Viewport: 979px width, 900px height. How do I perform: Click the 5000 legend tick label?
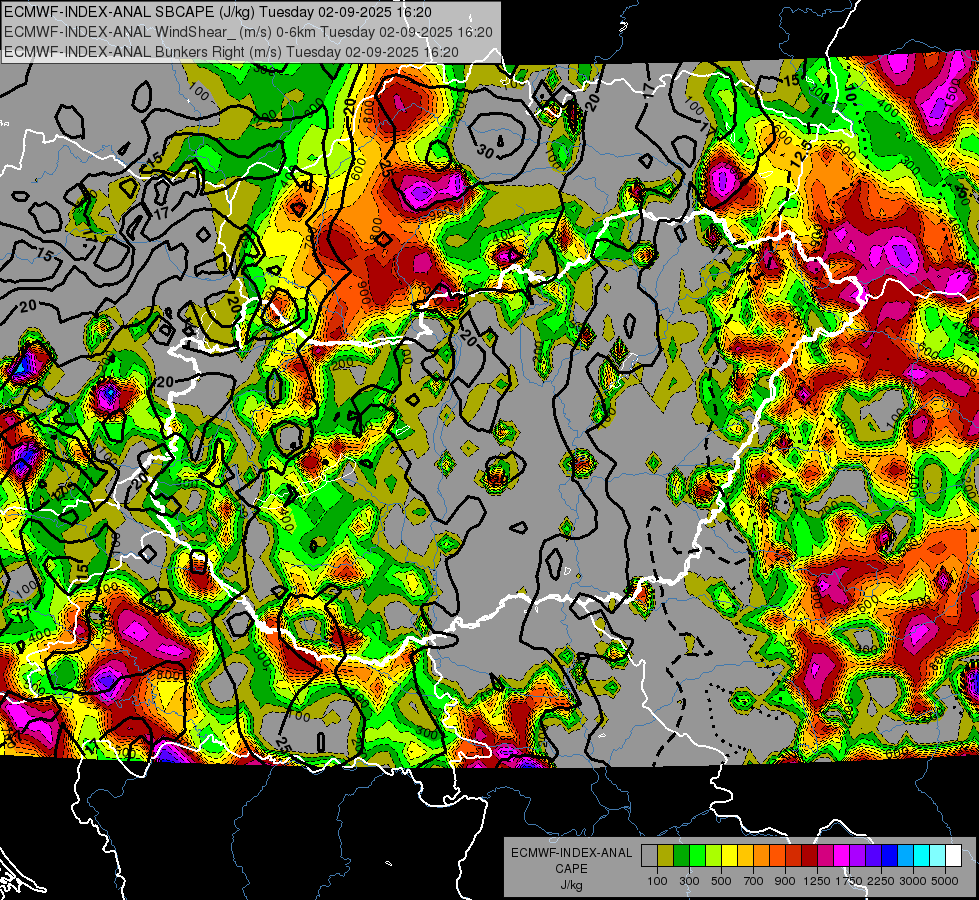pos(945,881)
